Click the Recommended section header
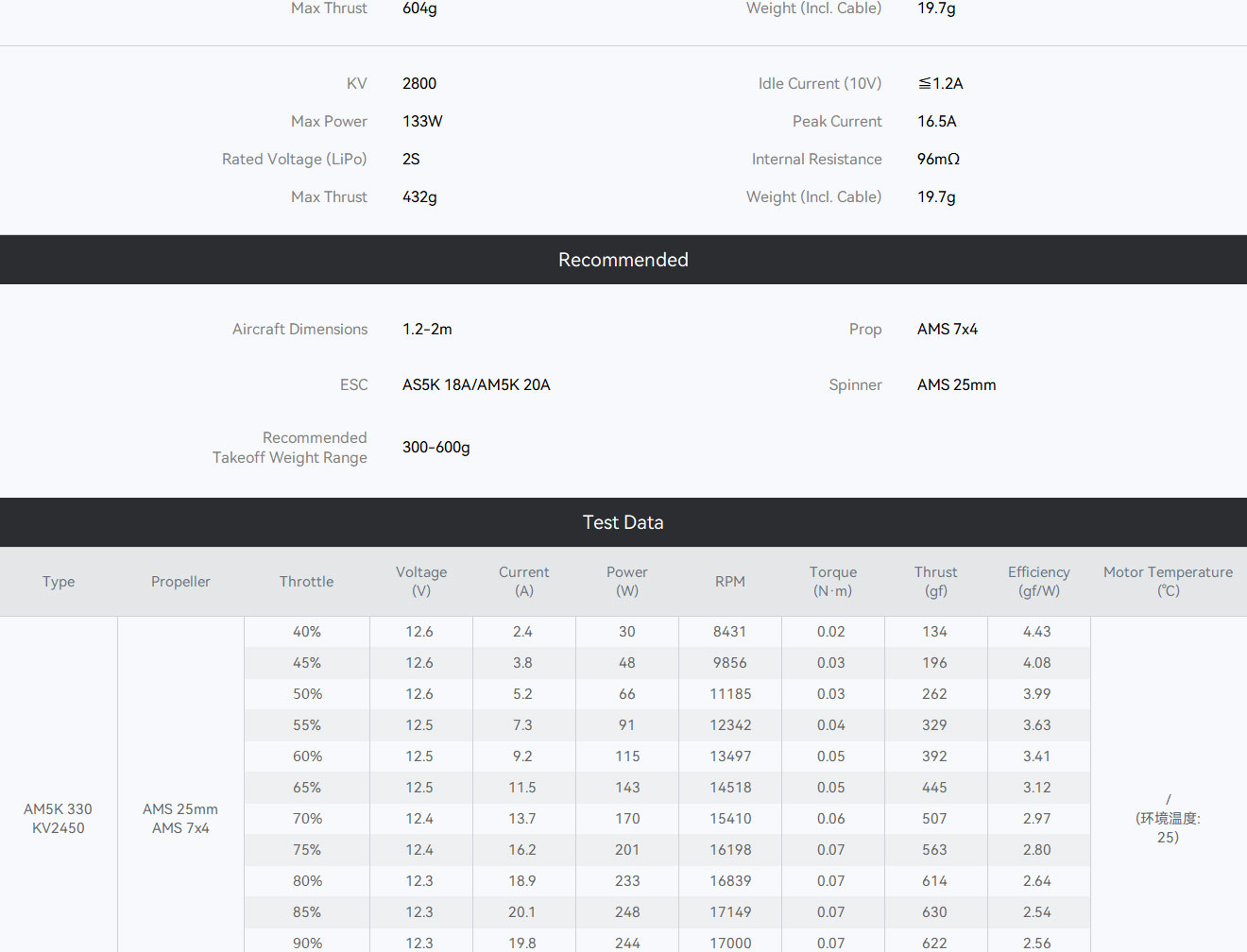This screenshot has width=1247, height=952. click(x=623, y=260)
